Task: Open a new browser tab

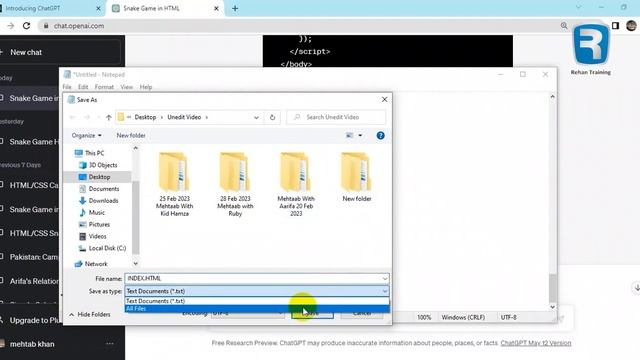Action: (x=235, y=9)
